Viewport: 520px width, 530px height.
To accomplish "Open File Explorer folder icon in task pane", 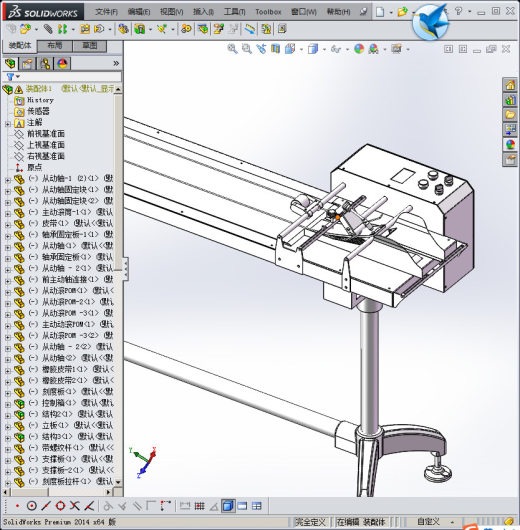I will pyautogui.click(x=510, y=115).
